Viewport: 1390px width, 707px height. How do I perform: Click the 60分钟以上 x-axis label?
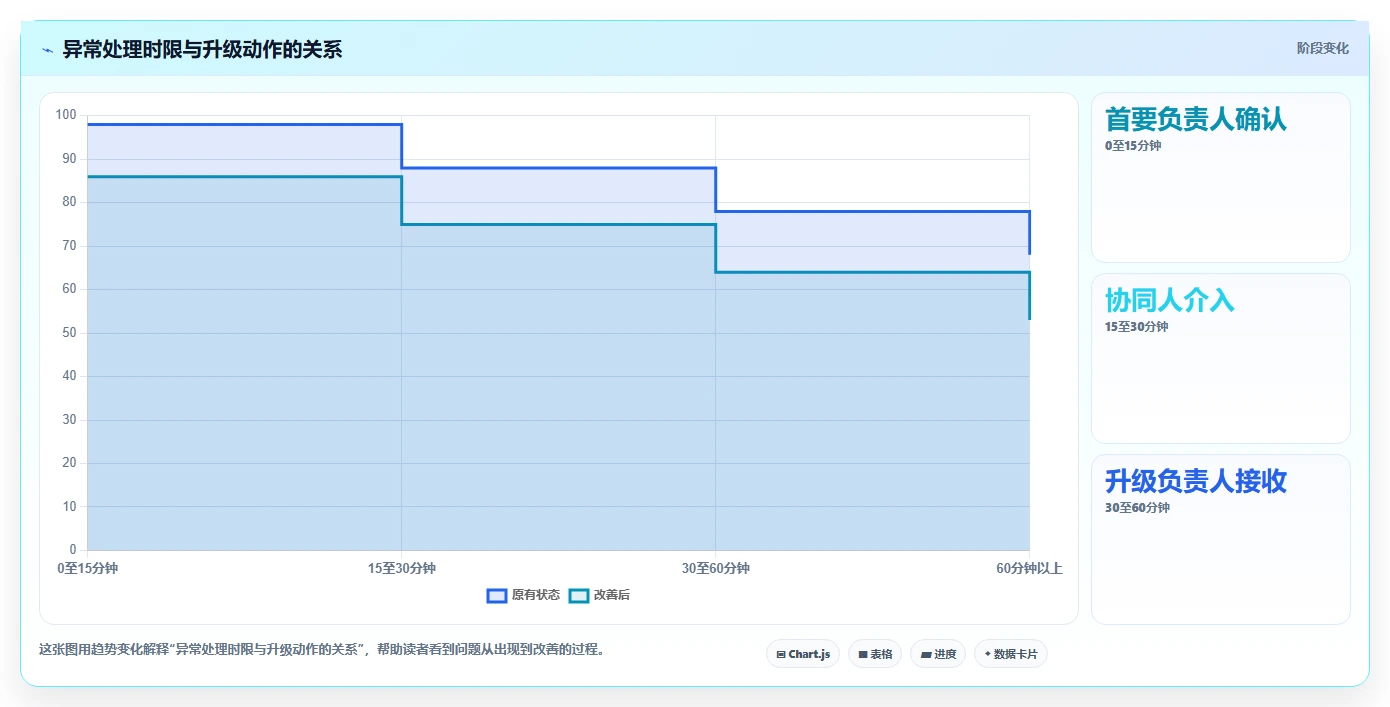(x=1029, y=568)
